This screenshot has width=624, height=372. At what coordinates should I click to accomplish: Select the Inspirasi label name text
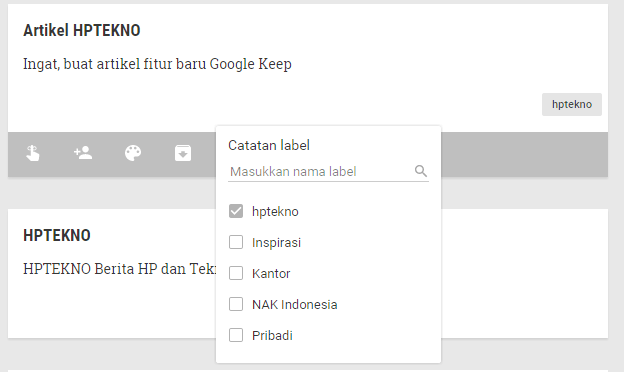click(x=276, y=243)
